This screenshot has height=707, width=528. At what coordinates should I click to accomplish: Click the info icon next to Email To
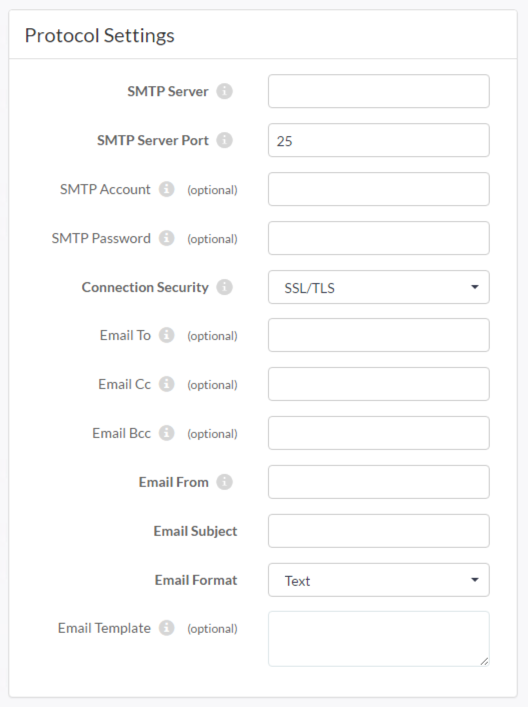pyautogui.click(x=166, y=335)
